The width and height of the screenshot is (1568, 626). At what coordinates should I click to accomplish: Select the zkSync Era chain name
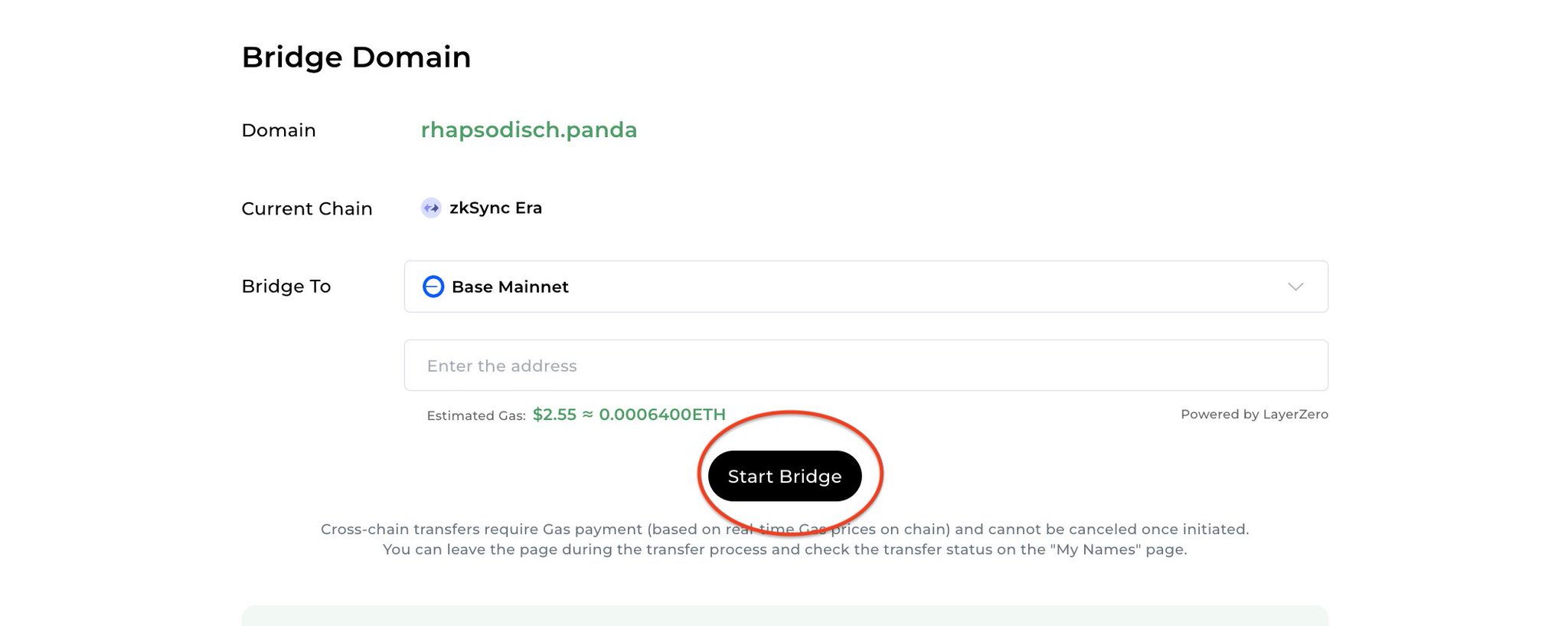click(x=495, y=208)
